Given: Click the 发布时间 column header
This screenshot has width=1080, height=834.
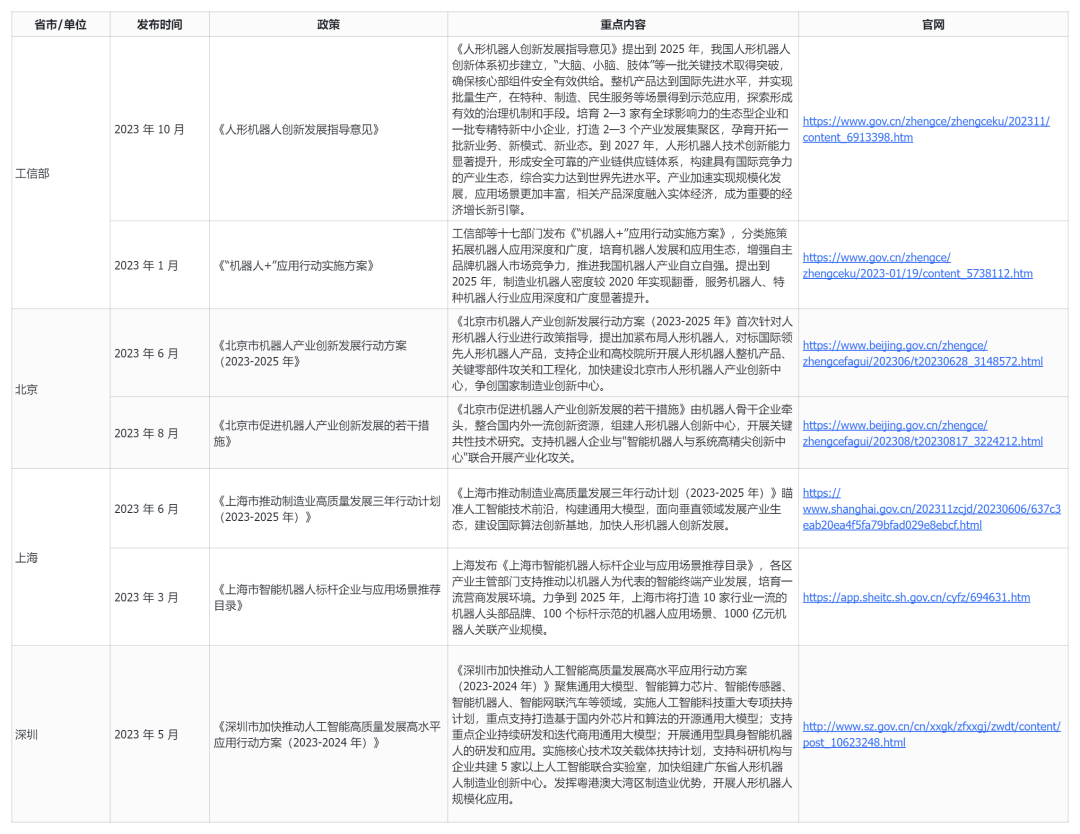Looking at the screenshot, I should pos(159,25).
